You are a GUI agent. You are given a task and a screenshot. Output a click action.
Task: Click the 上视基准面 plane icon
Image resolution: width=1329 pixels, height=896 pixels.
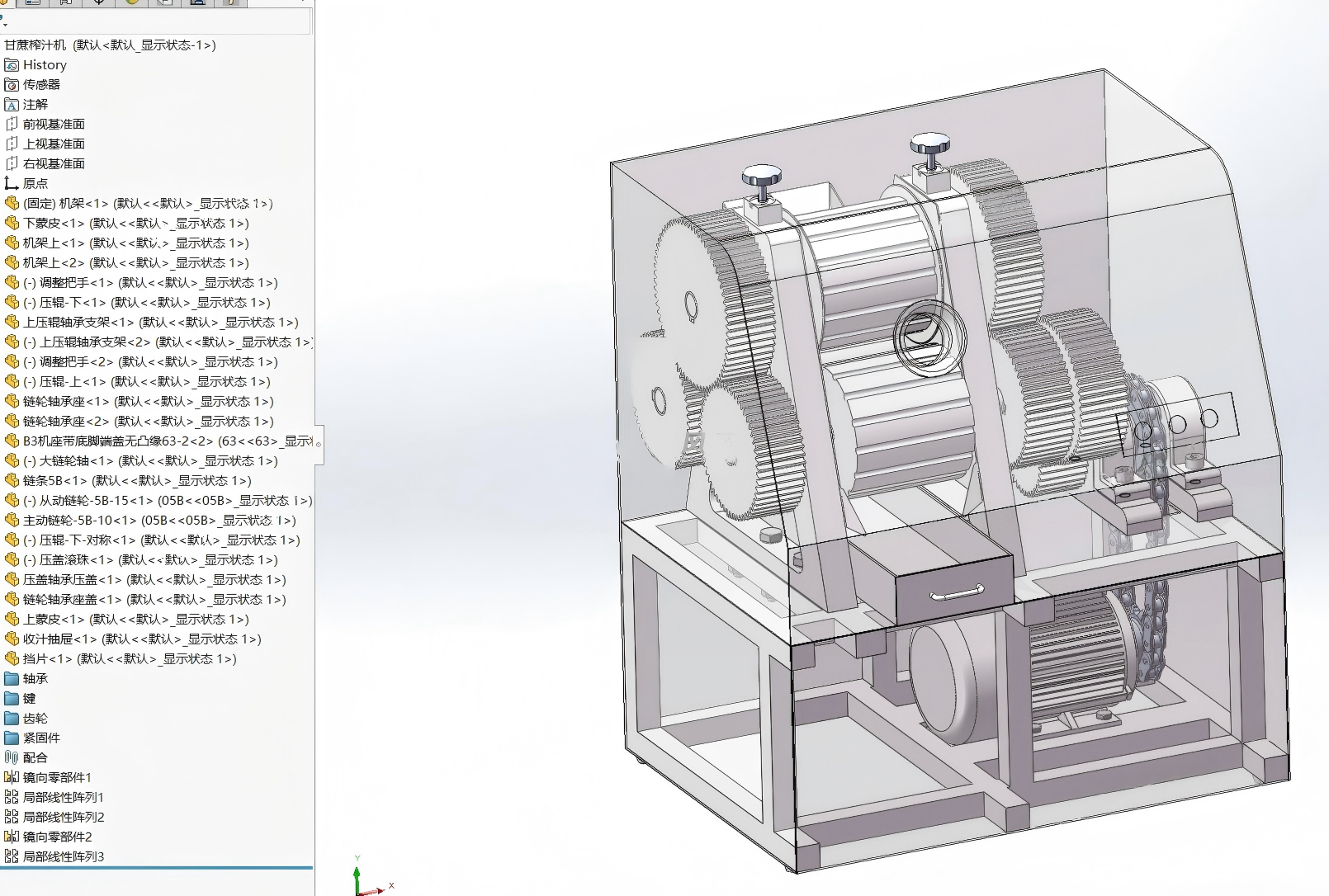[12, 144]
